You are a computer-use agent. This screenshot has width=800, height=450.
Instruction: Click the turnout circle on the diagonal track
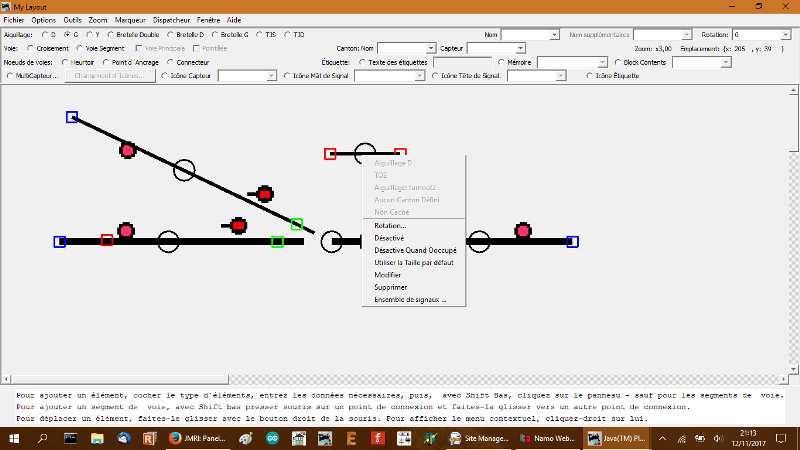point(184,170)
